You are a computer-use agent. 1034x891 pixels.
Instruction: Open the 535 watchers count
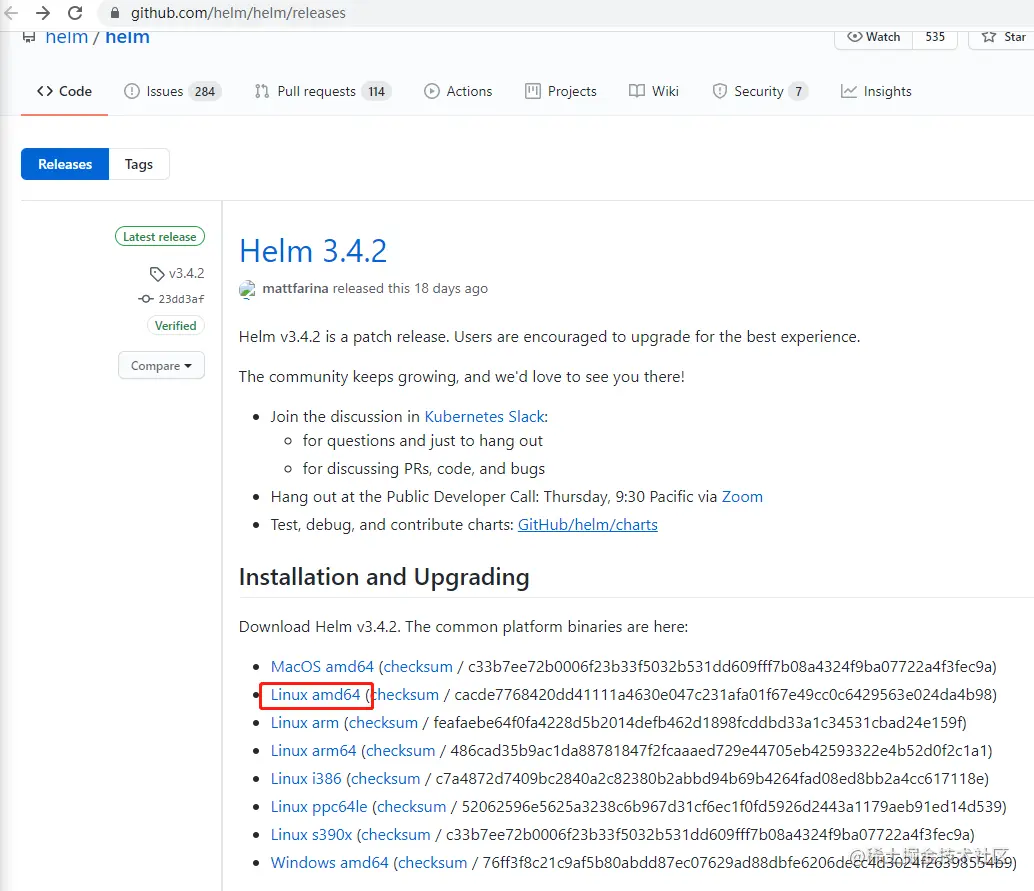tap(934, 37)
